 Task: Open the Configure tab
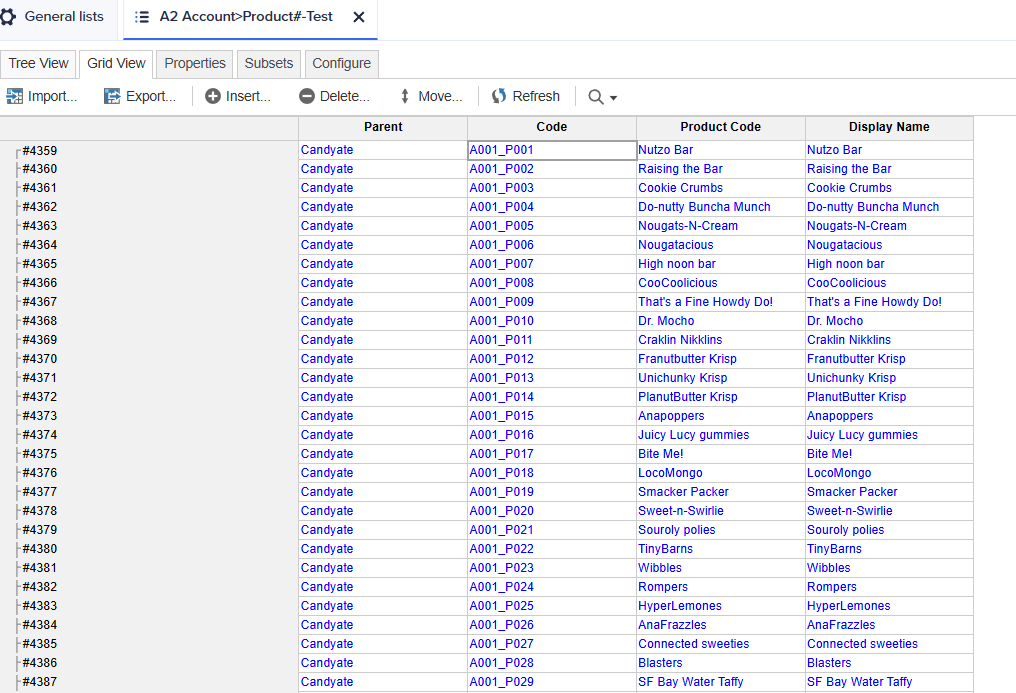tap(341, 63)
